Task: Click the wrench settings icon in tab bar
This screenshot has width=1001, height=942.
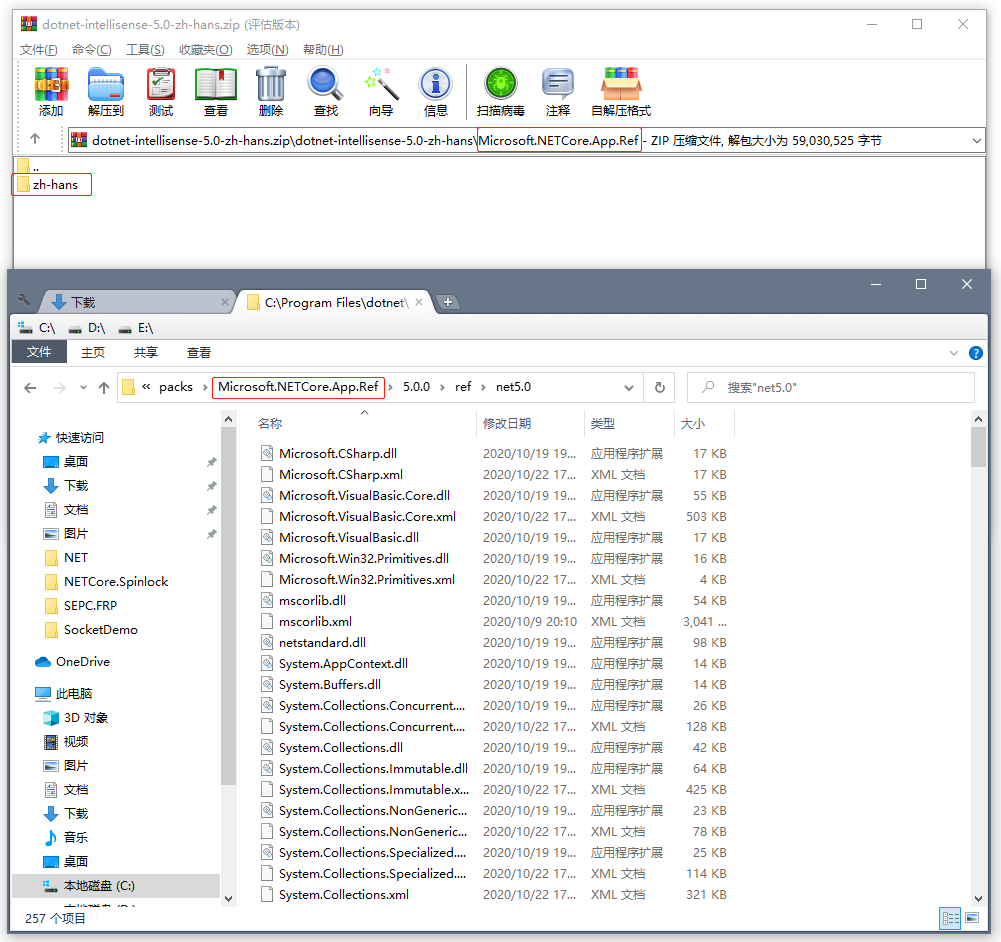Action: [24, 301]
